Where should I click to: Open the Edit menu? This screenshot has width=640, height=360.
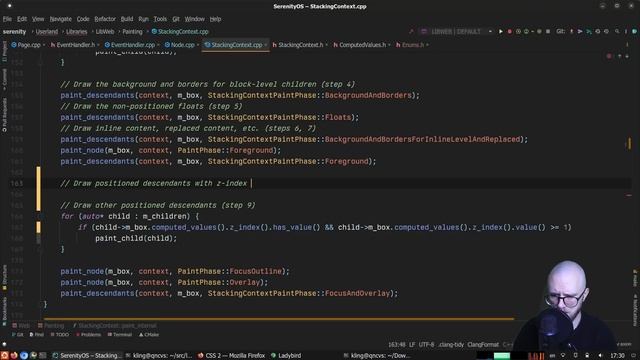pyautogui.click(x=22, y=19)
